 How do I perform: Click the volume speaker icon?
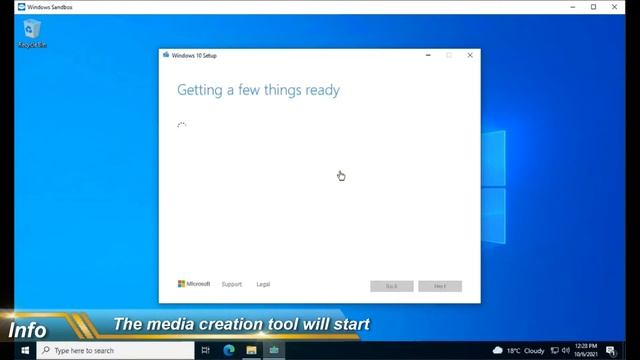pos(566,350)
